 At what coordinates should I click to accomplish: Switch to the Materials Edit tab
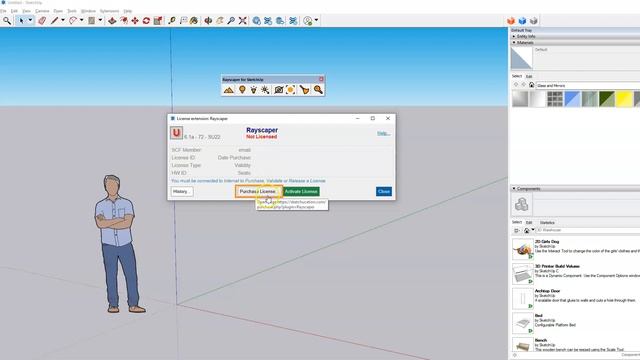(x=529, y=76)
